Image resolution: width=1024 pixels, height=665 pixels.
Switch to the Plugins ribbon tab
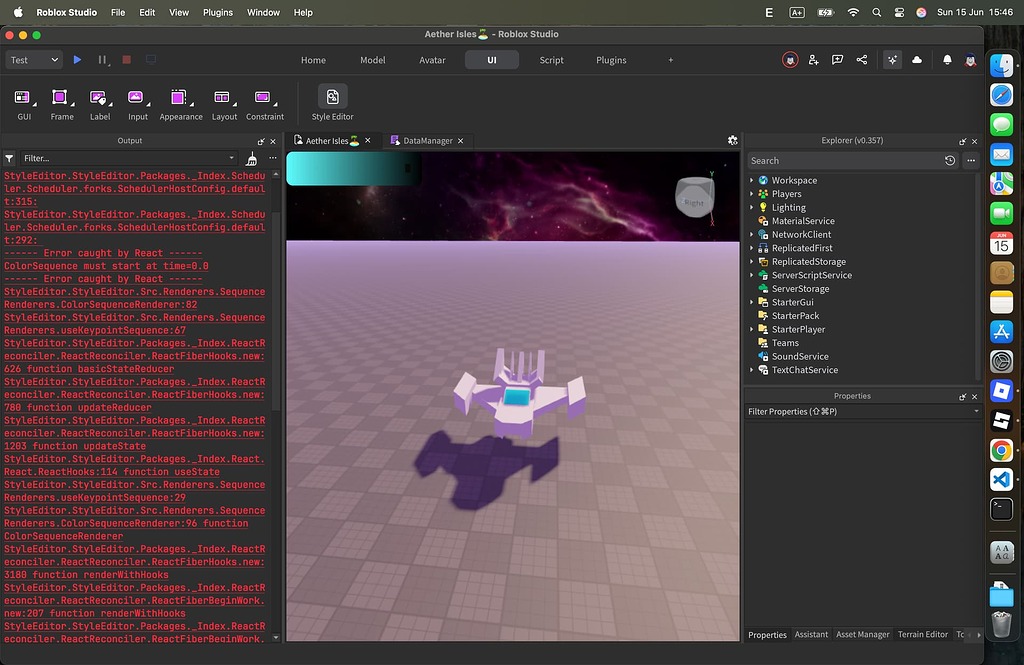click(611, 60)
